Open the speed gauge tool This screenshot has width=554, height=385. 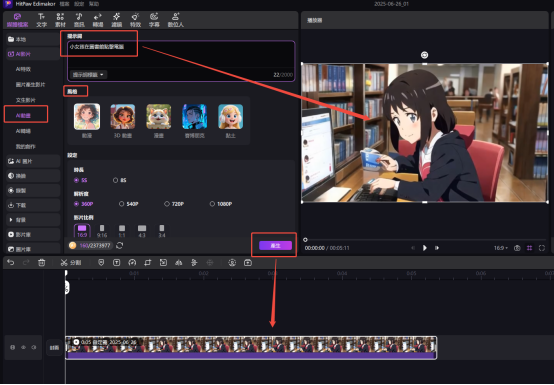[132, 262]
